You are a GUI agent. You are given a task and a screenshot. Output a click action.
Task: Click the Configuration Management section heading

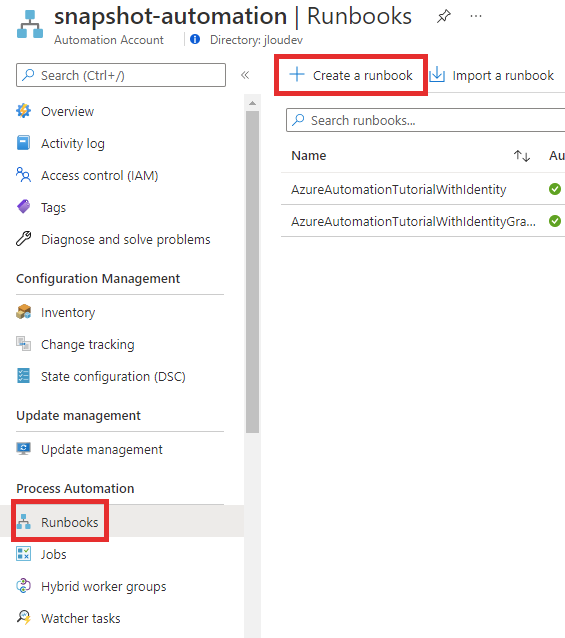(98, 279)
